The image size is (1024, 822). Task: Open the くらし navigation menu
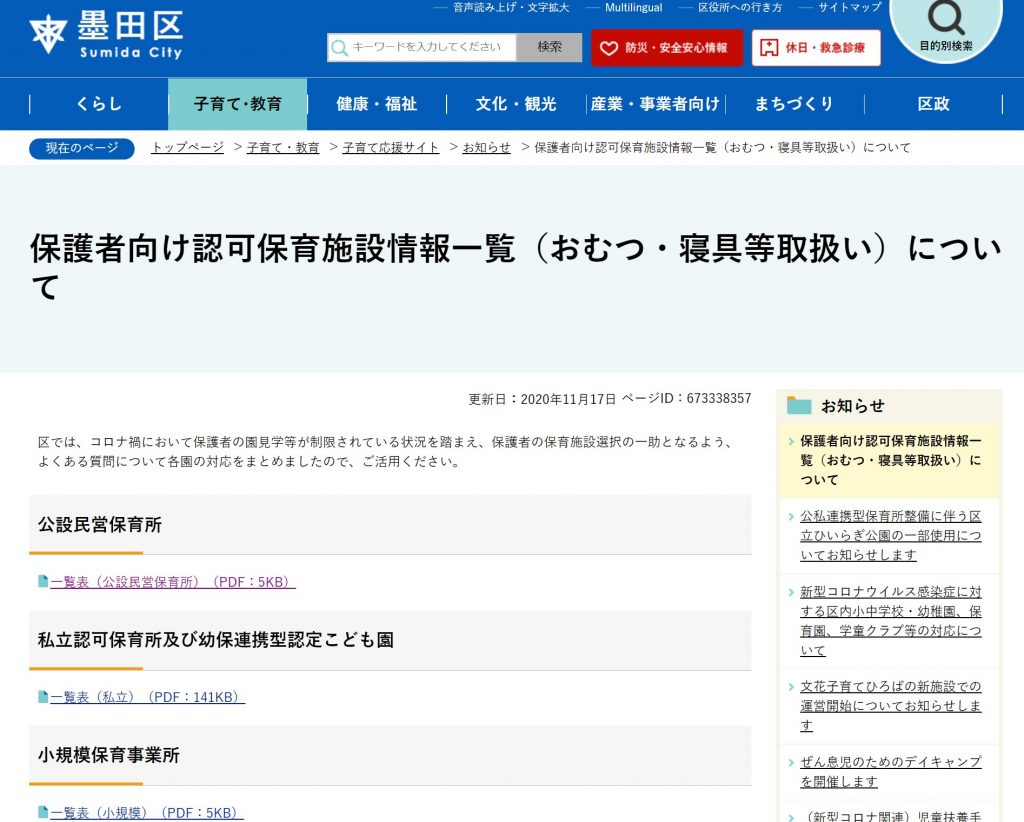click(98, 104)
